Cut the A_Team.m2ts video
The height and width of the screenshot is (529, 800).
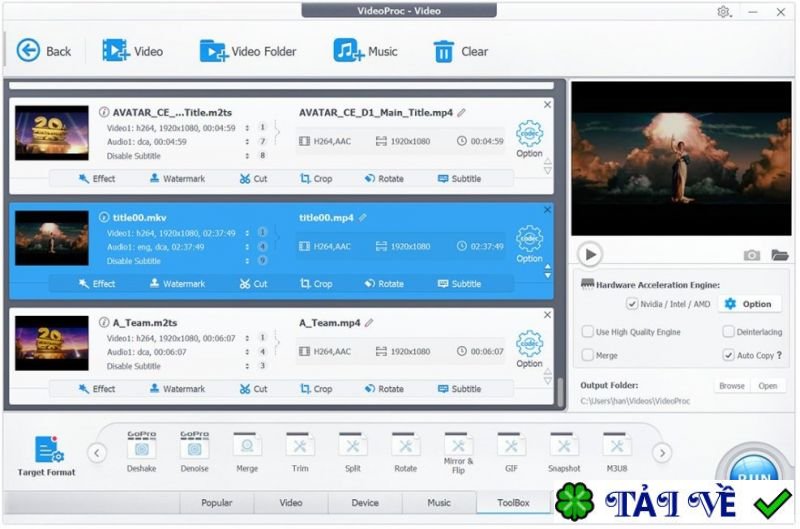(254, 389)
